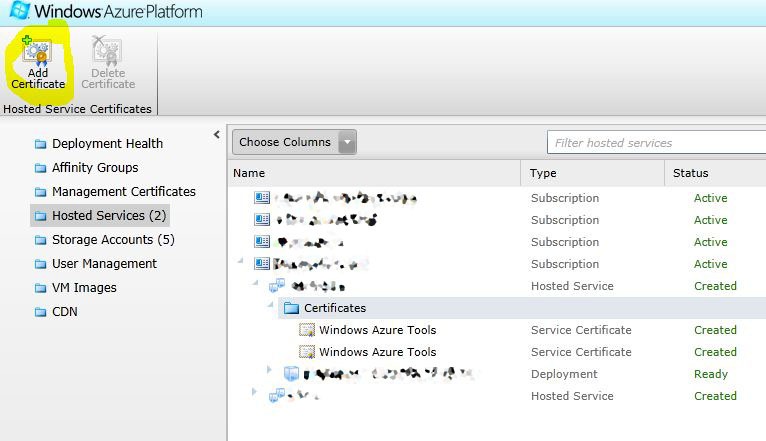
Task: Click the second subscription row icon
Action: coord(262,219)
